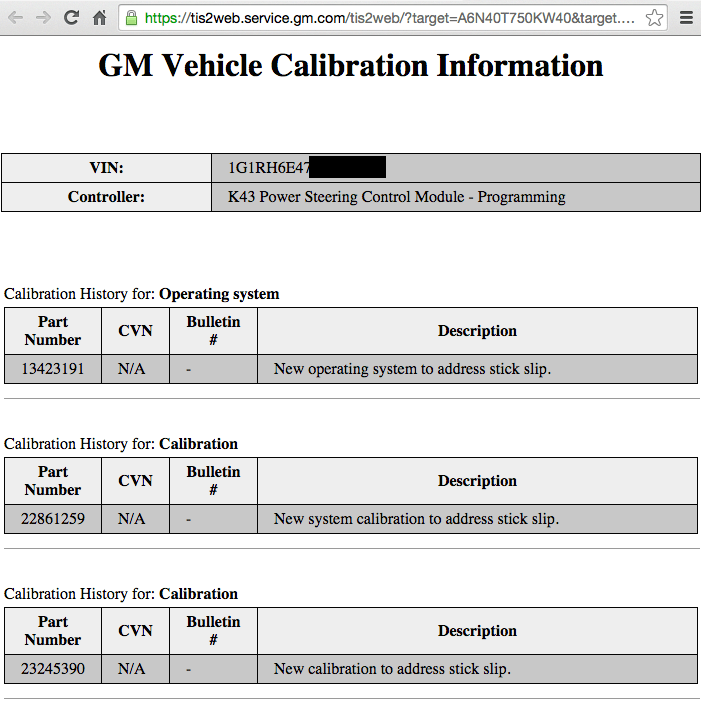Select part number 22861259
The width and height of the screenshot is (701, 704).
(x=53, y=519)
